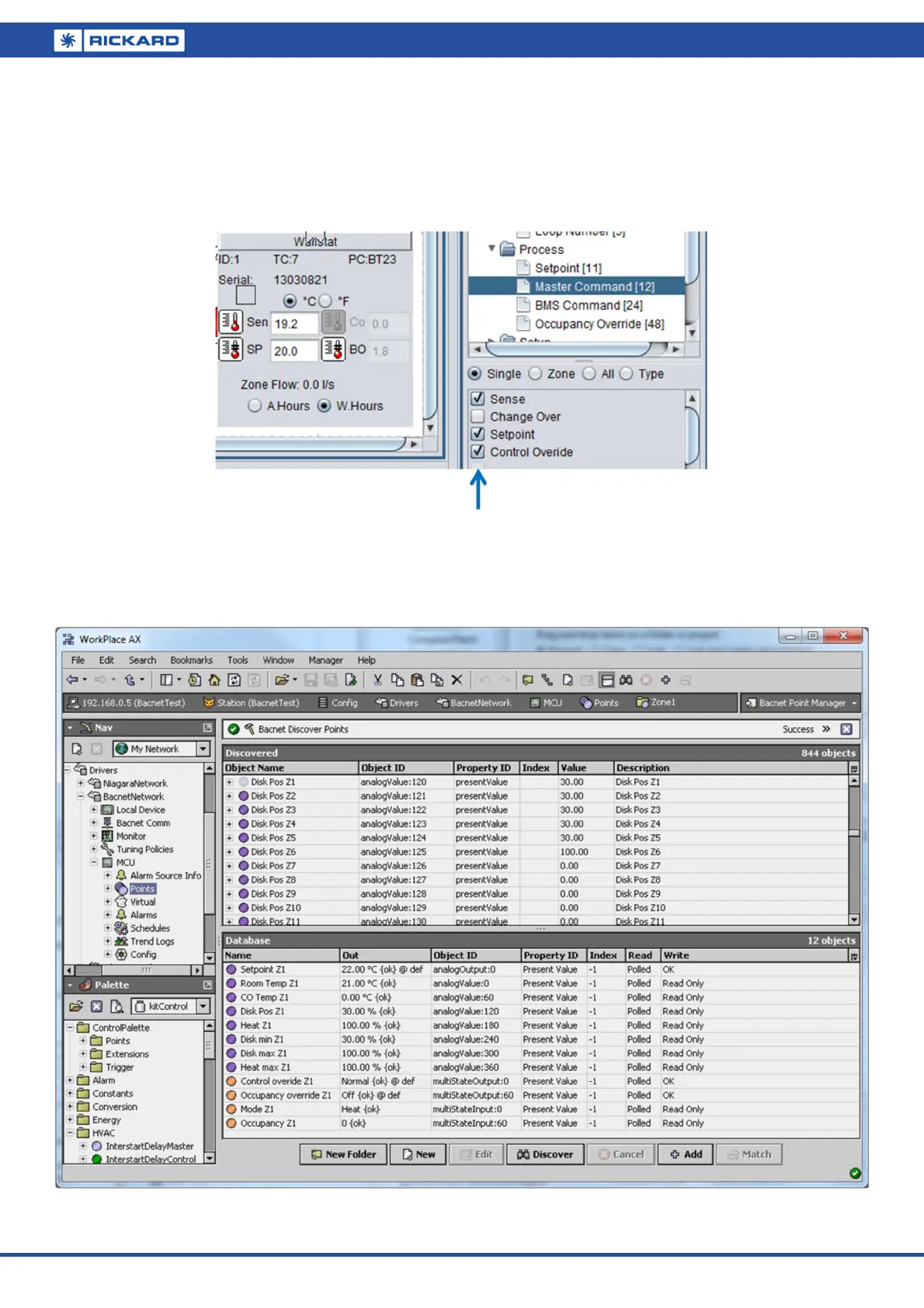Toggle the side bar toolbar icon
The width and height of the screenshot is (924, 1308).
coord(166,680)
